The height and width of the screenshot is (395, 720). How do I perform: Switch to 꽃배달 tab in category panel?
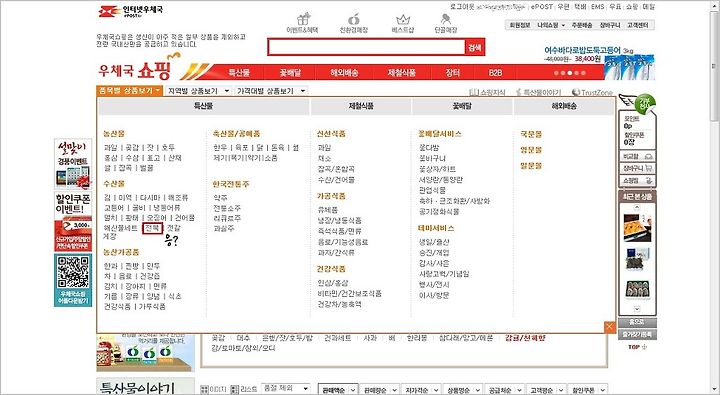click(462, 106)
